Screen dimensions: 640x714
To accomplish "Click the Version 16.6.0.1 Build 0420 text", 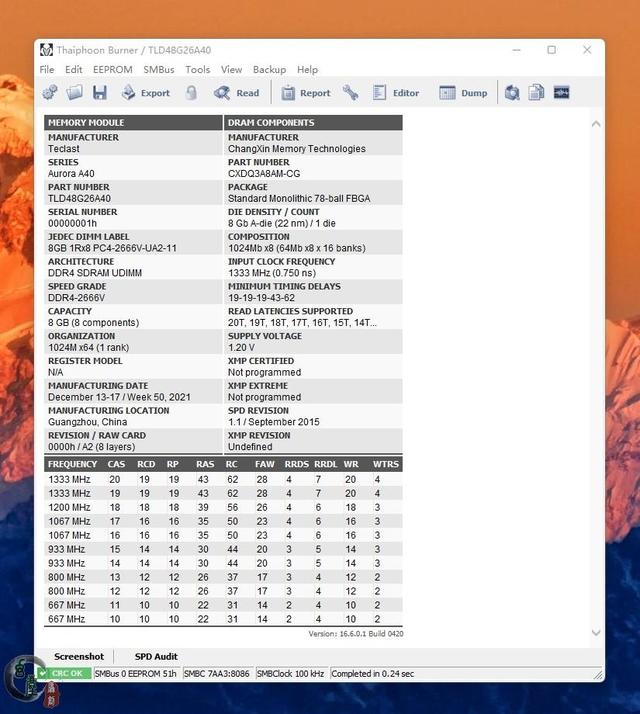I will [x=356, y=634].
